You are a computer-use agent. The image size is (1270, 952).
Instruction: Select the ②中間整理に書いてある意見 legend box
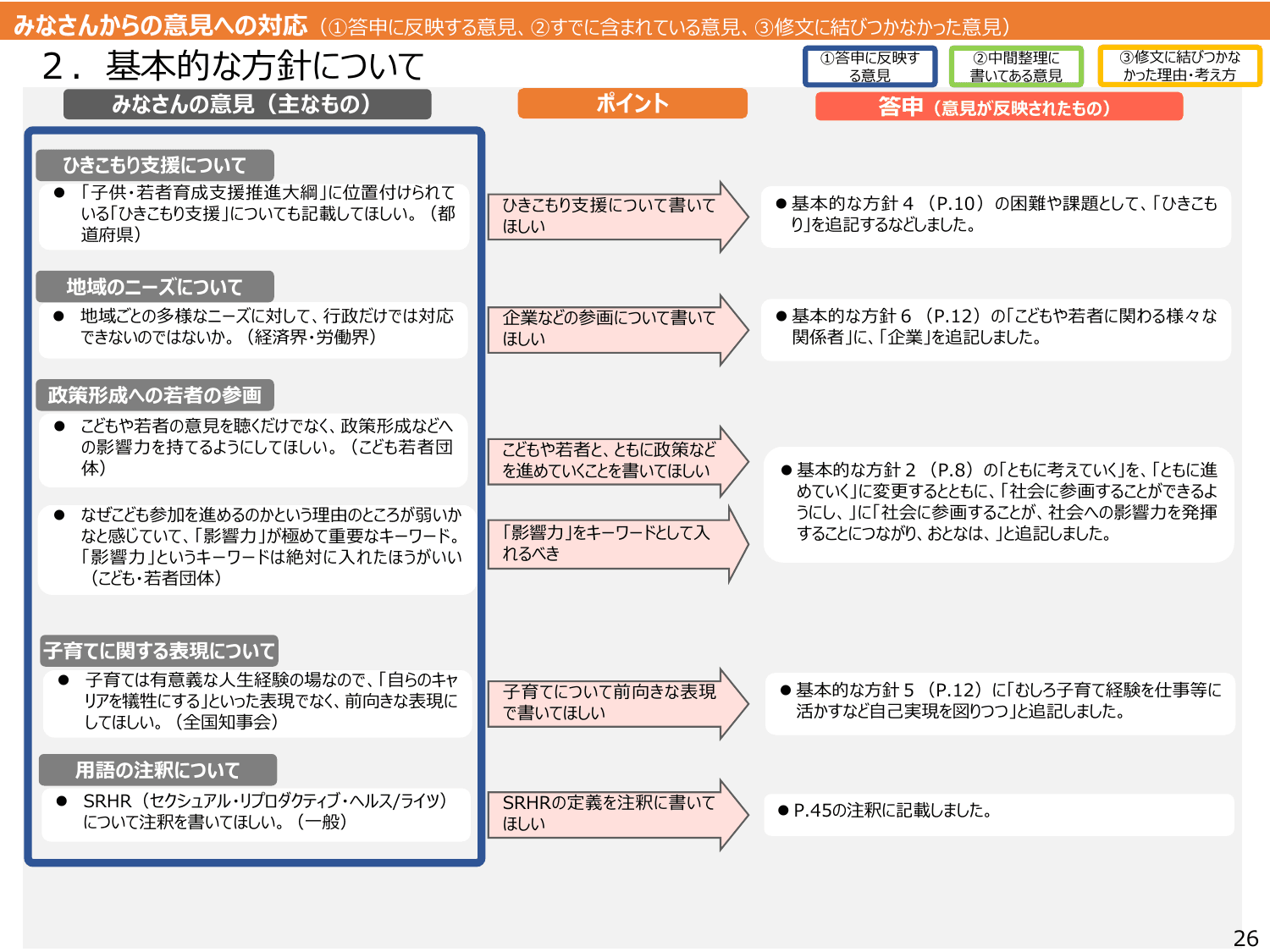click(x=1015, y=65)
